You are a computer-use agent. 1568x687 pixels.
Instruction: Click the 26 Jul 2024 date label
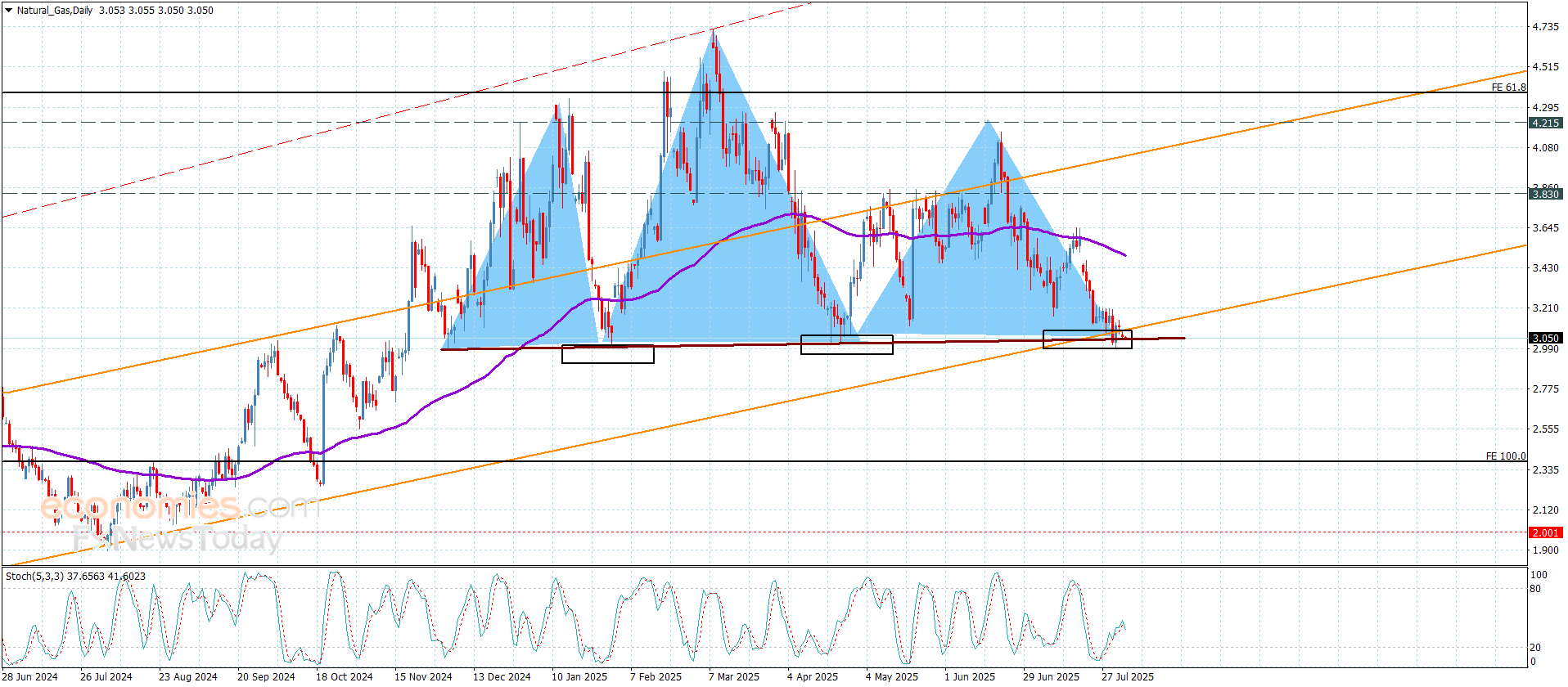[x=106, y=676]
